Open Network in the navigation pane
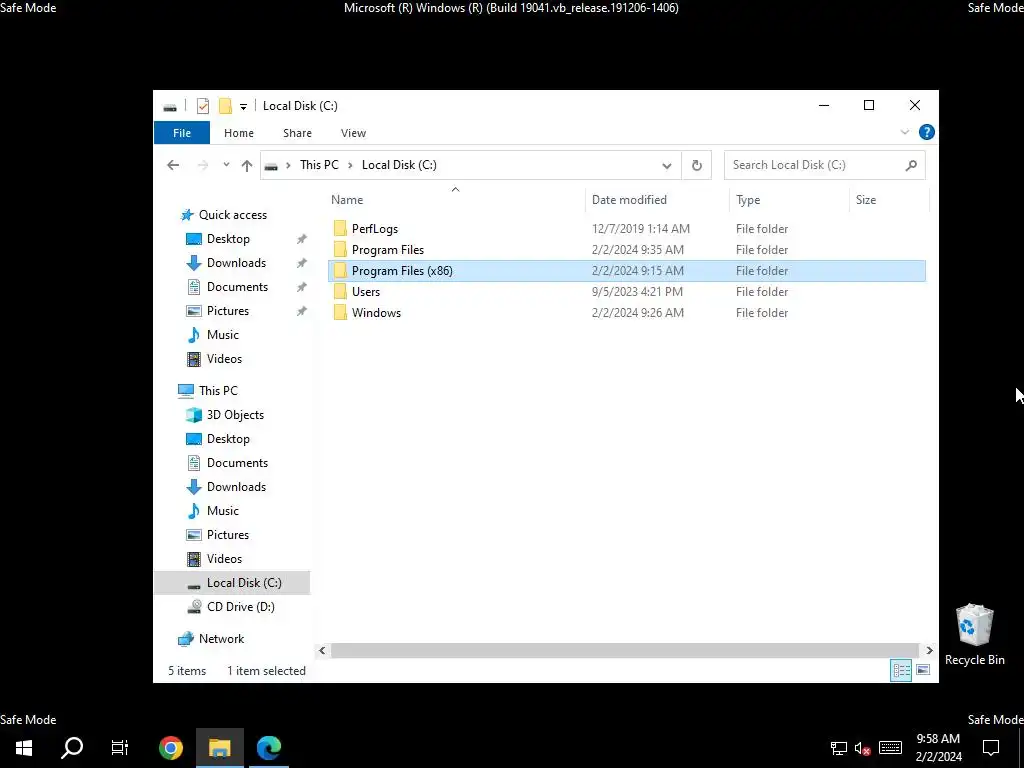Image resolution: width=1024 pixels, height=768 pixels. (221, 639)
